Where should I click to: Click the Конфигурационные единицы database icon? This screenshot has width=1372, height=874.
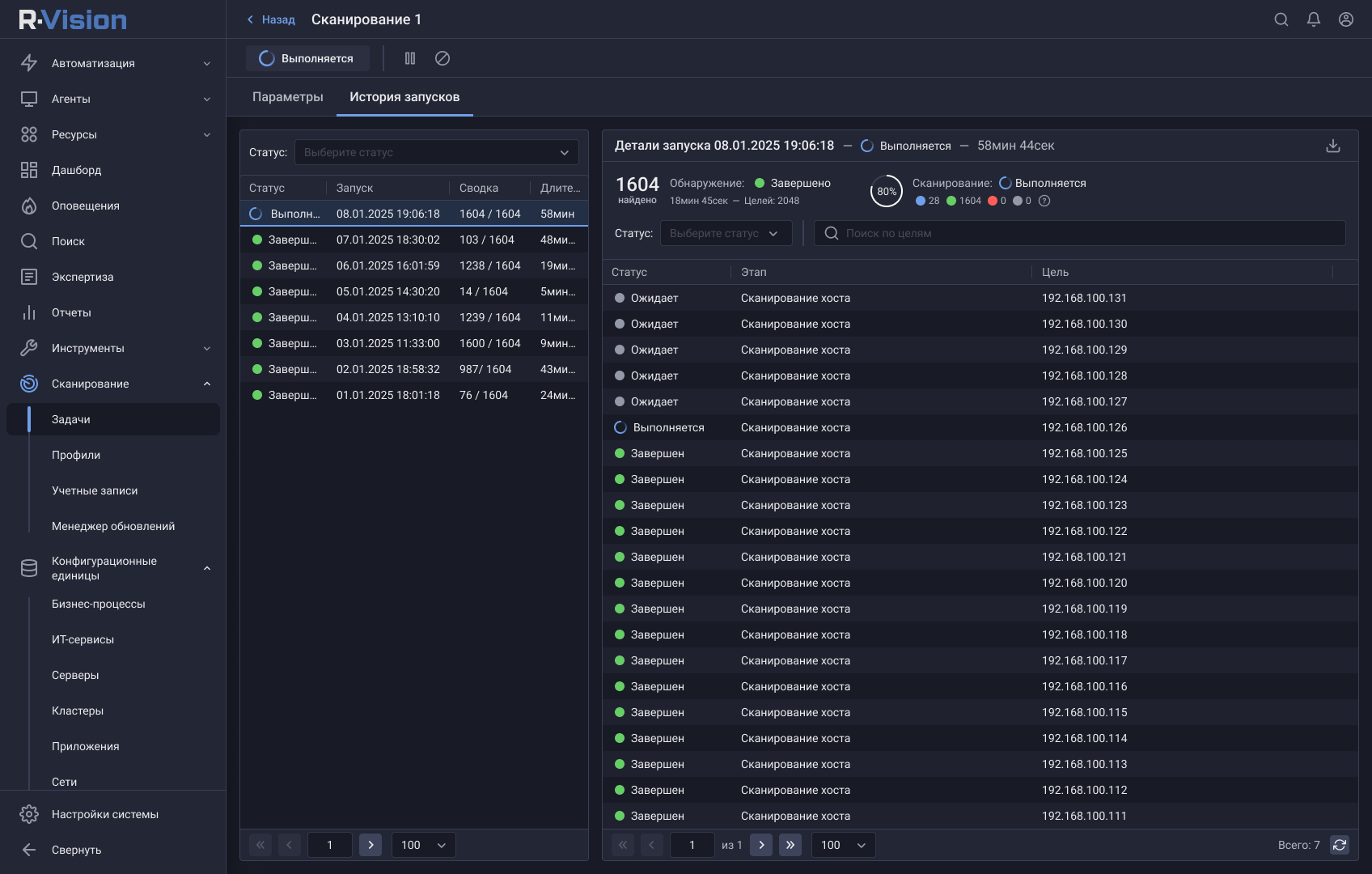[x=29, y=568]
